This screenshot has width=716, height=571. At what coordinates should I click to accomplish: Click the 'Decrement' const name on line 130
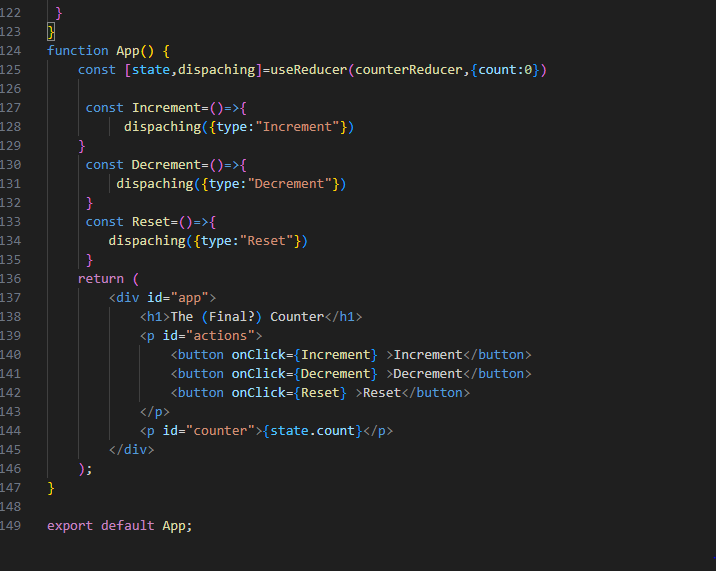166,165
